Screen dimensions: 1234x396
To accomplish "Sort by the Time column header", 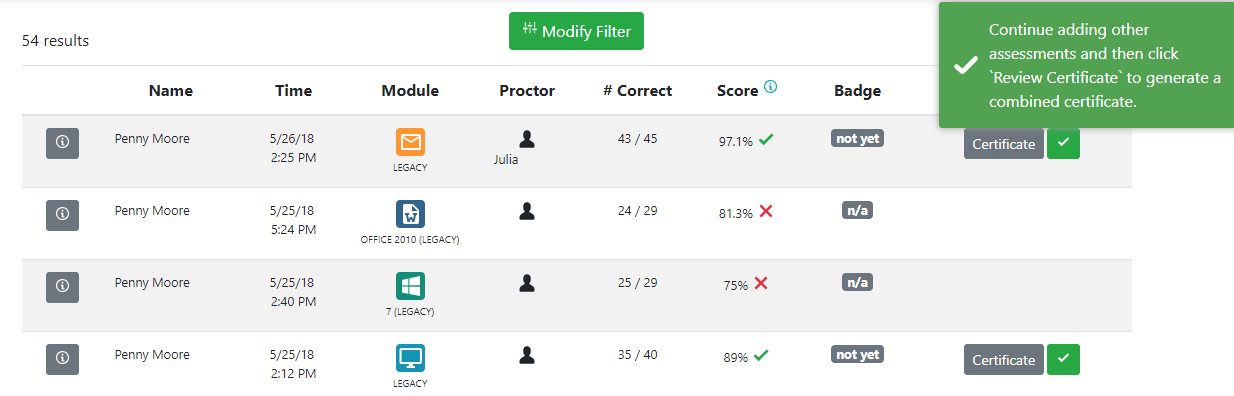I will click(x=294, y=90).
